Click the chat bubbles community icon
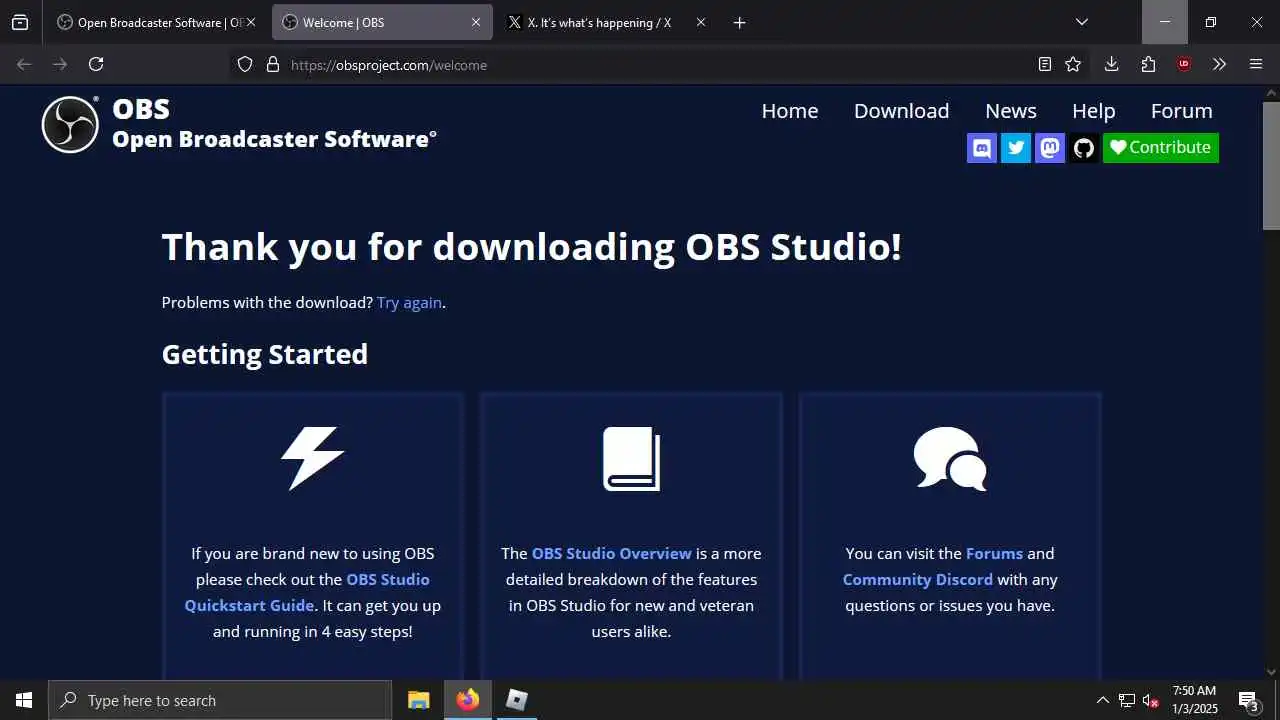1280x720 pixels. [950, 458]
